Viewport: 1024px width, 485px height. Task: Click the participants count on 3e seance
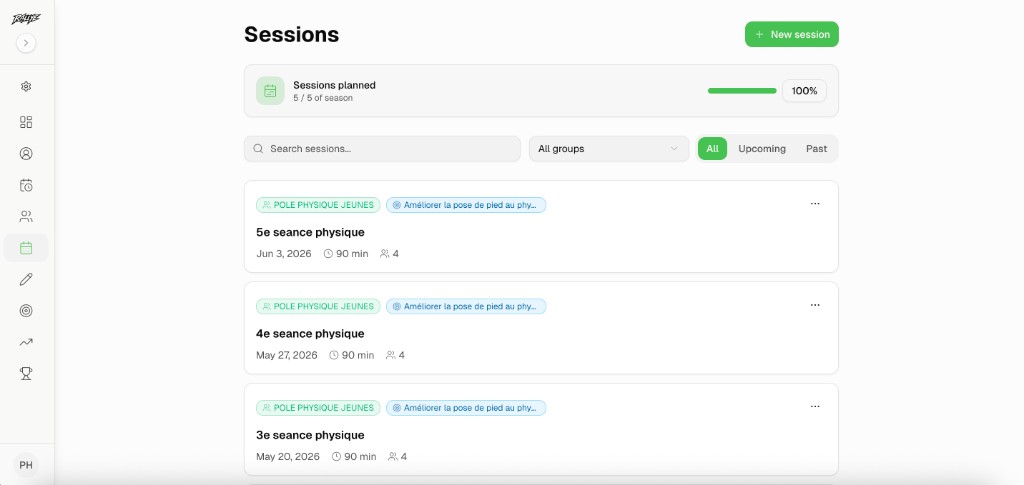398,456
